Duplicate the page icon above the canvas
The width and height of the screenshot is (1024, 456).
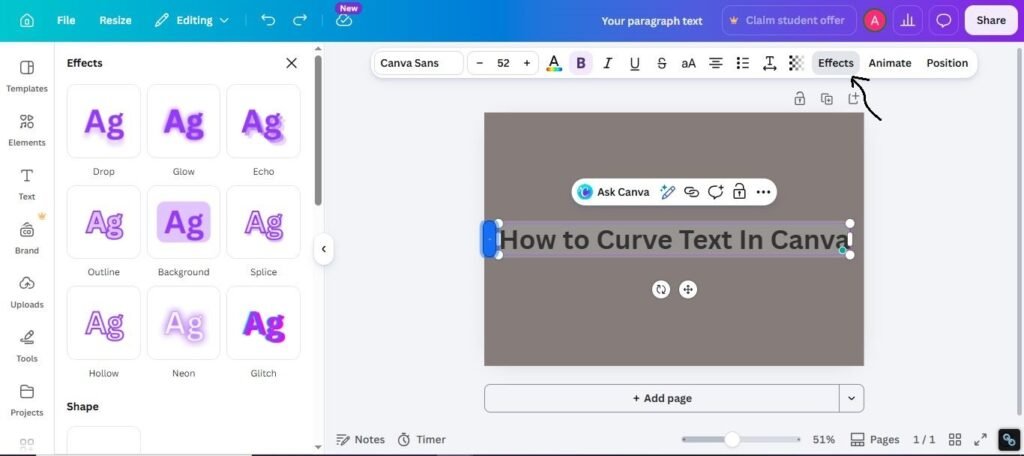[827, 99]
